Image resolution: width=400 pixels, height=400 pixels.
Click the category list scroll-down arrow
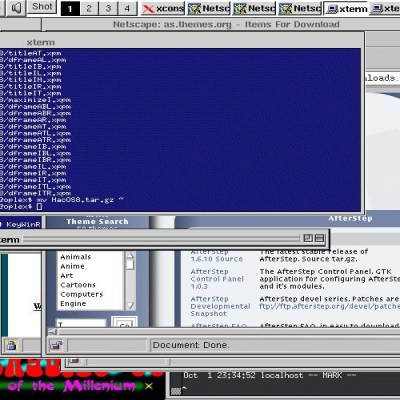(x=130, y=305)
